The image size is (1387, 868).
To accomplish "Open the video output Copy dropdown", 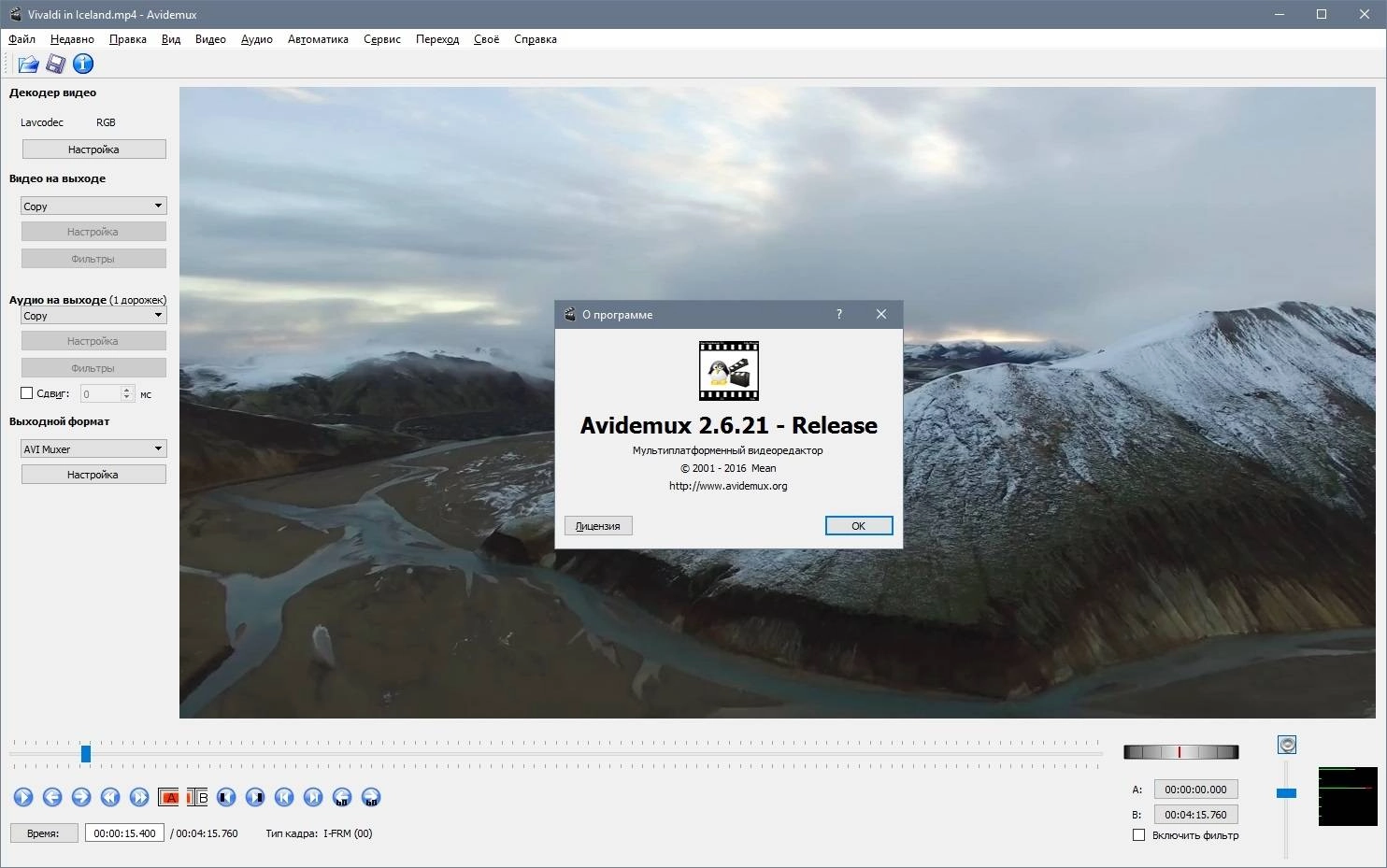I will pyautogui.click(x=93, y=206).
